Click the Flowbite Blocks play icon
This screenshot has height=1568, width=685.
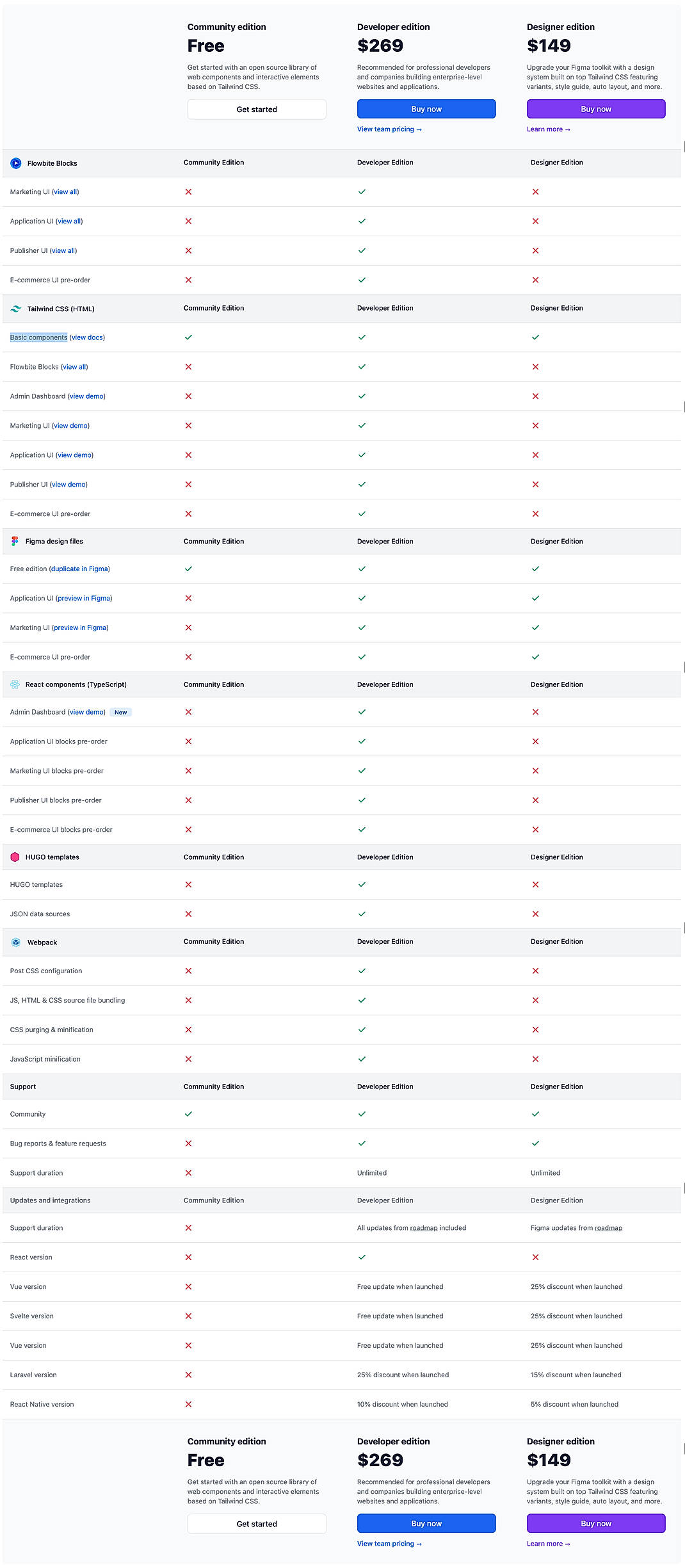pos(16,163)
